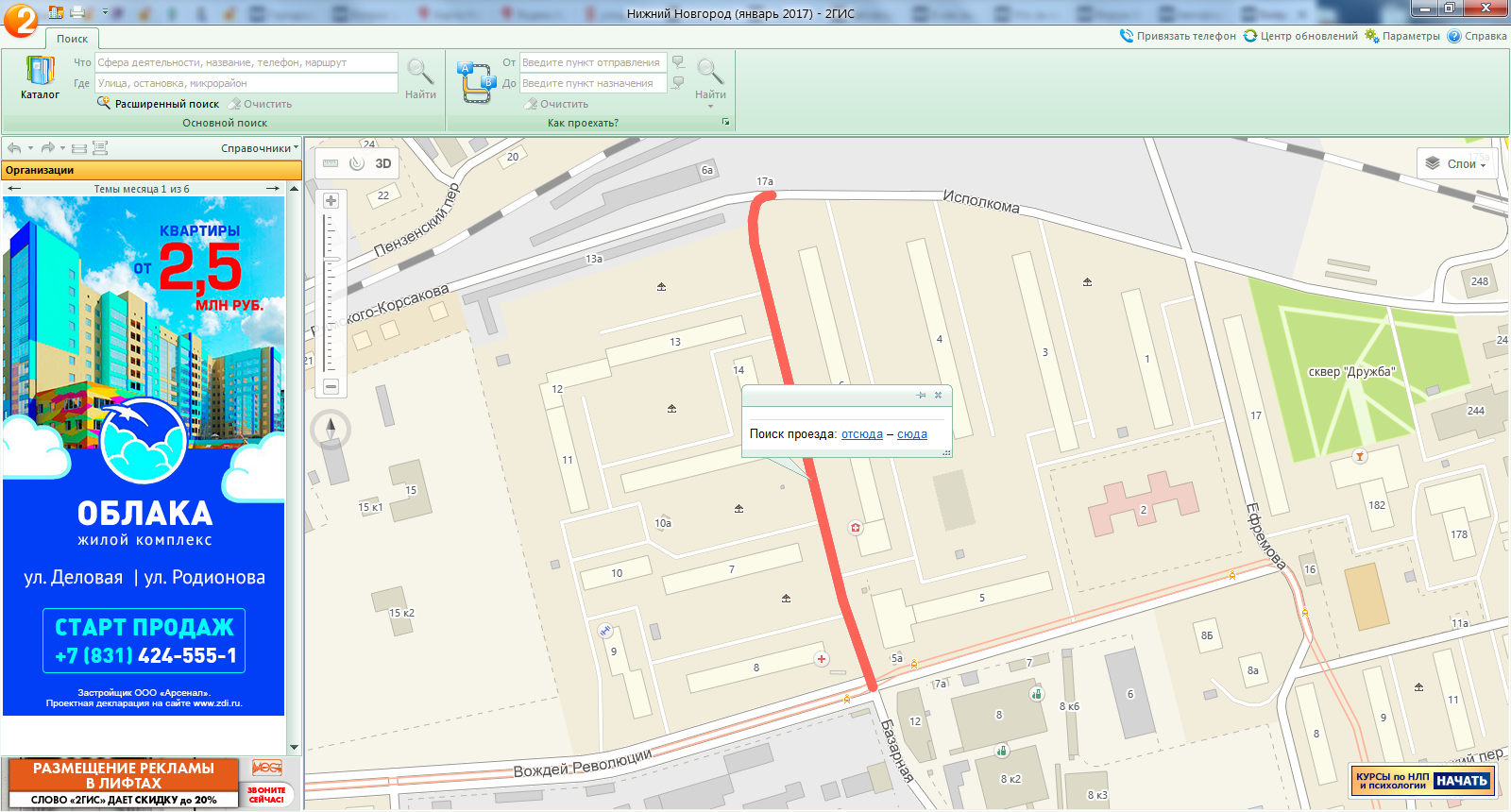Open Как проехать group dialog launcher
Screen dimensions: 1511x812
click(726, 123)
